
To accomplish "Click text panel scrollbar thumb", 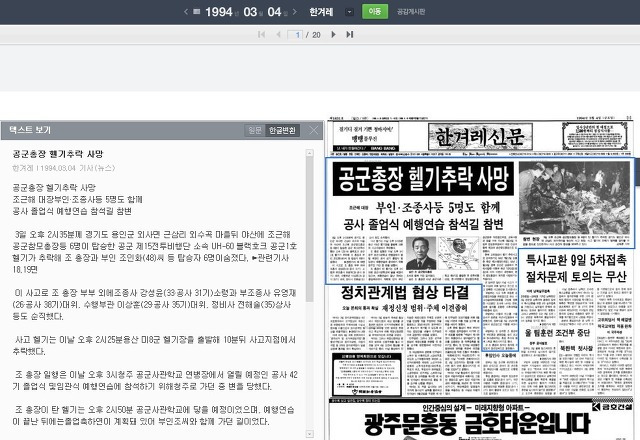I will 310,229.
